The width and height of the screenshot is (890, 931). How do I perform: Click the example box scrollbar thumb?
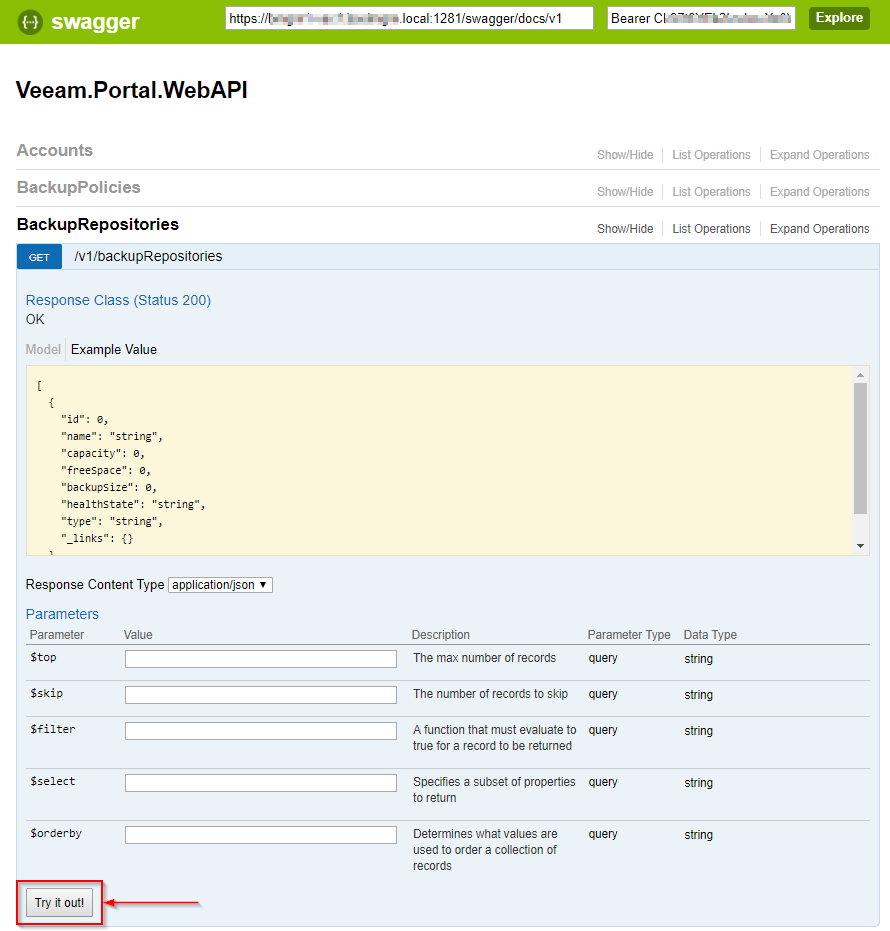pyautogui.click(x=860, y=448)
